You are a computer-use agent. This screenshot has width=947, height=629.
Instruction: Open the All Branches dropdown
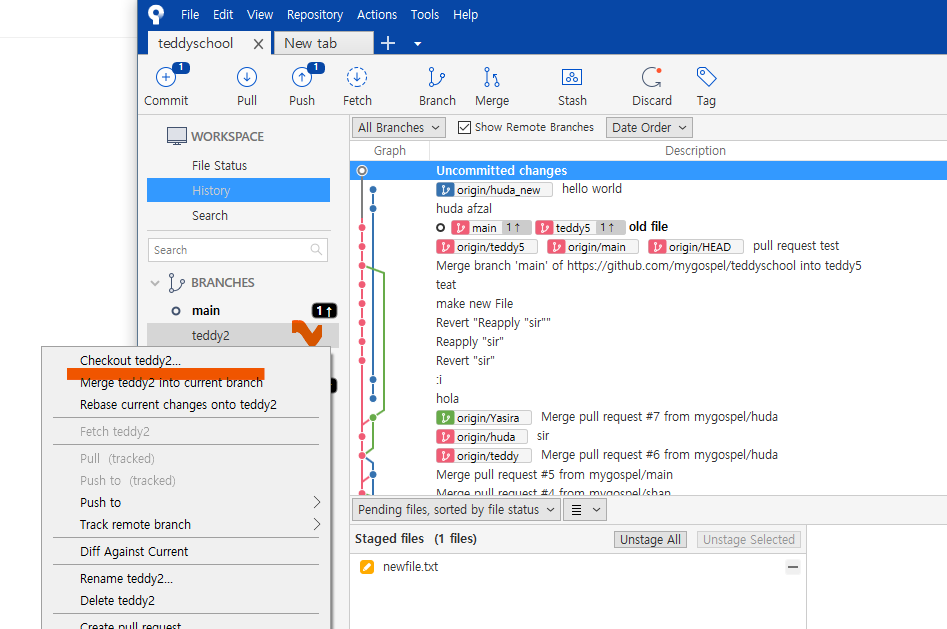pyautogui.click(x=399, y=127)
